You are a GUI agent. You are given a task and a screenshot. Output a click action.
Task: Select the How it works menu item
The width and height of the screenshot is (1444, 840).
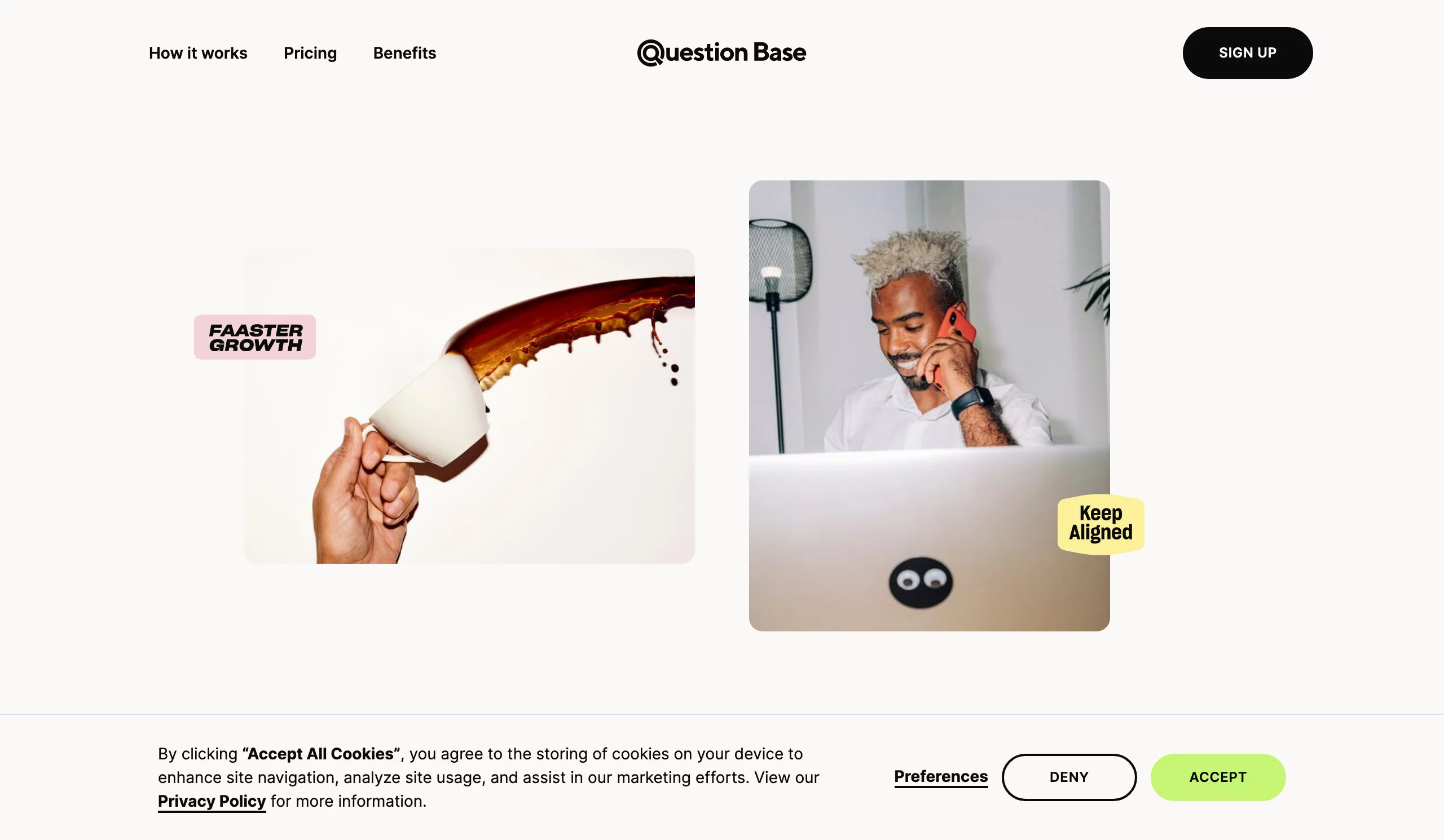click(198, 52)
